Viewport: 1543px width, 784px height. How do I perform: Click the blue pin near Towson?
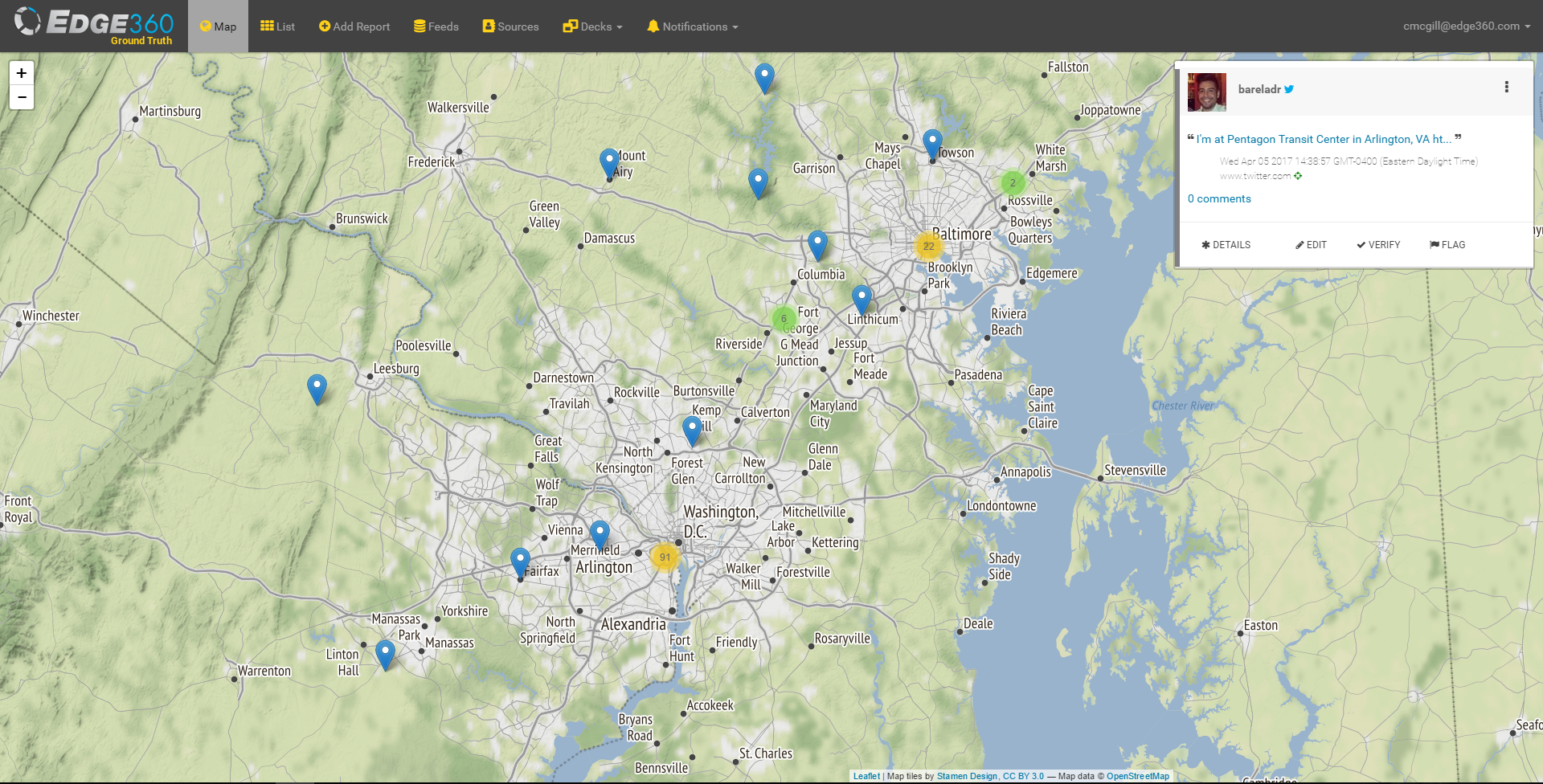[932, 143]
